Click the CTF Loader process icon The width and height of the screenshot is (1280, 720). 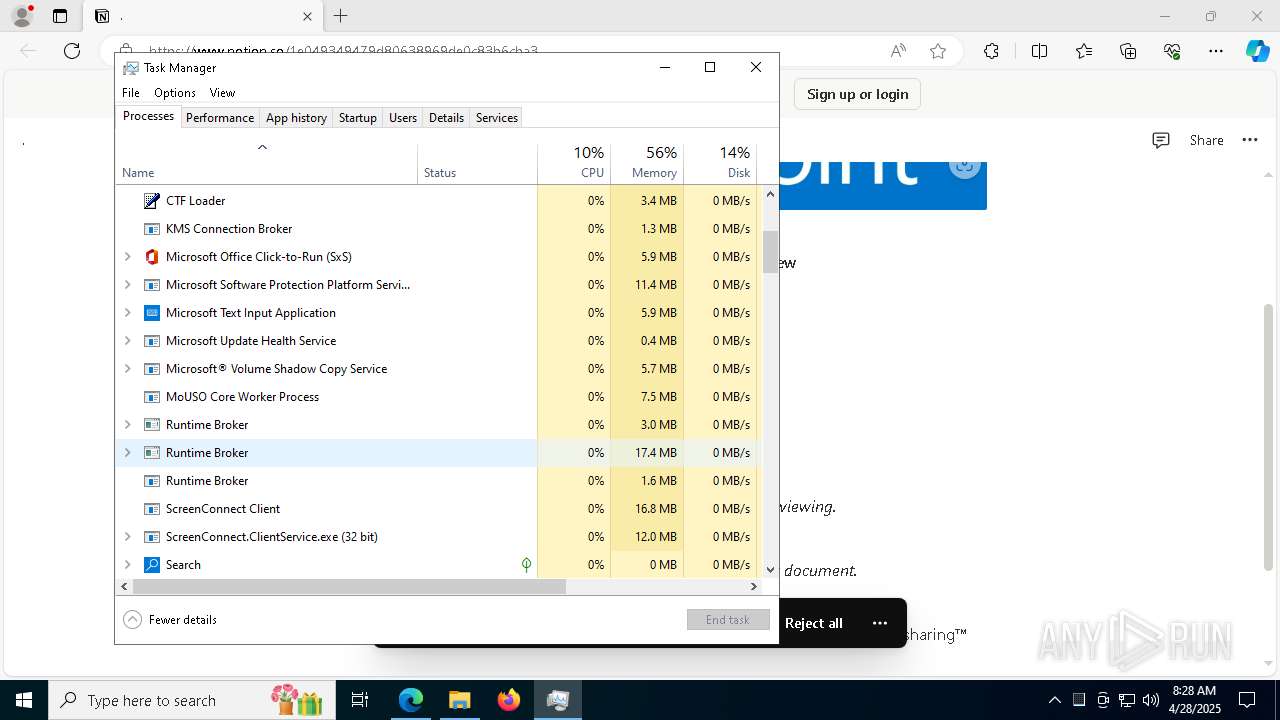152,201
